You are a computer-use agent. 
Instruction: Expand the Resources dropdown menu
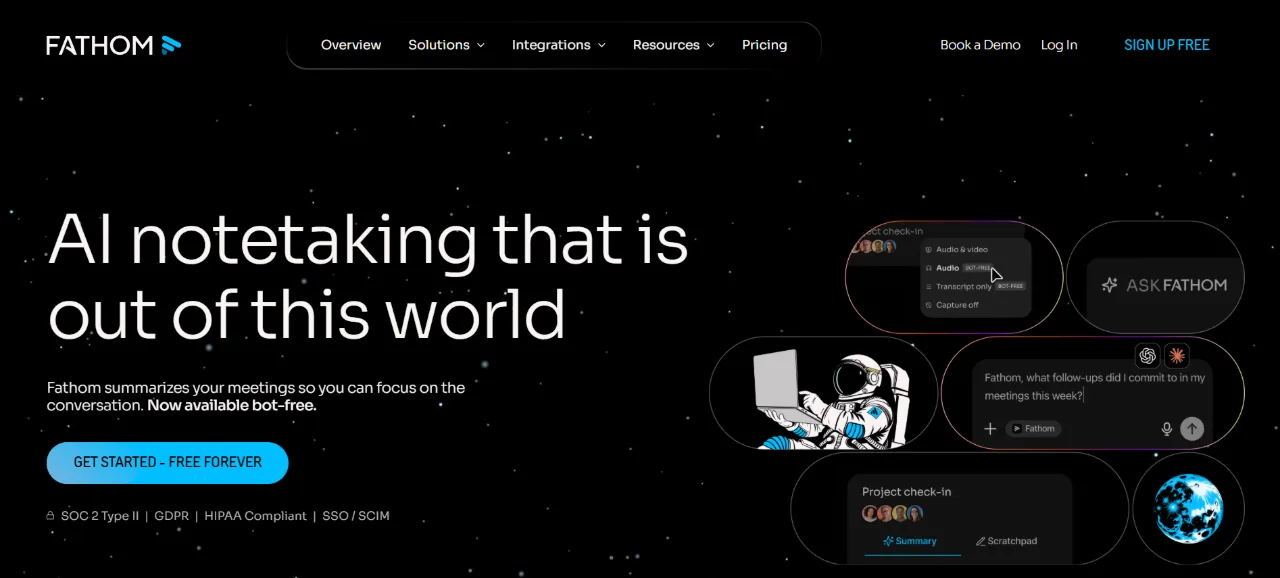pos(673,45)
